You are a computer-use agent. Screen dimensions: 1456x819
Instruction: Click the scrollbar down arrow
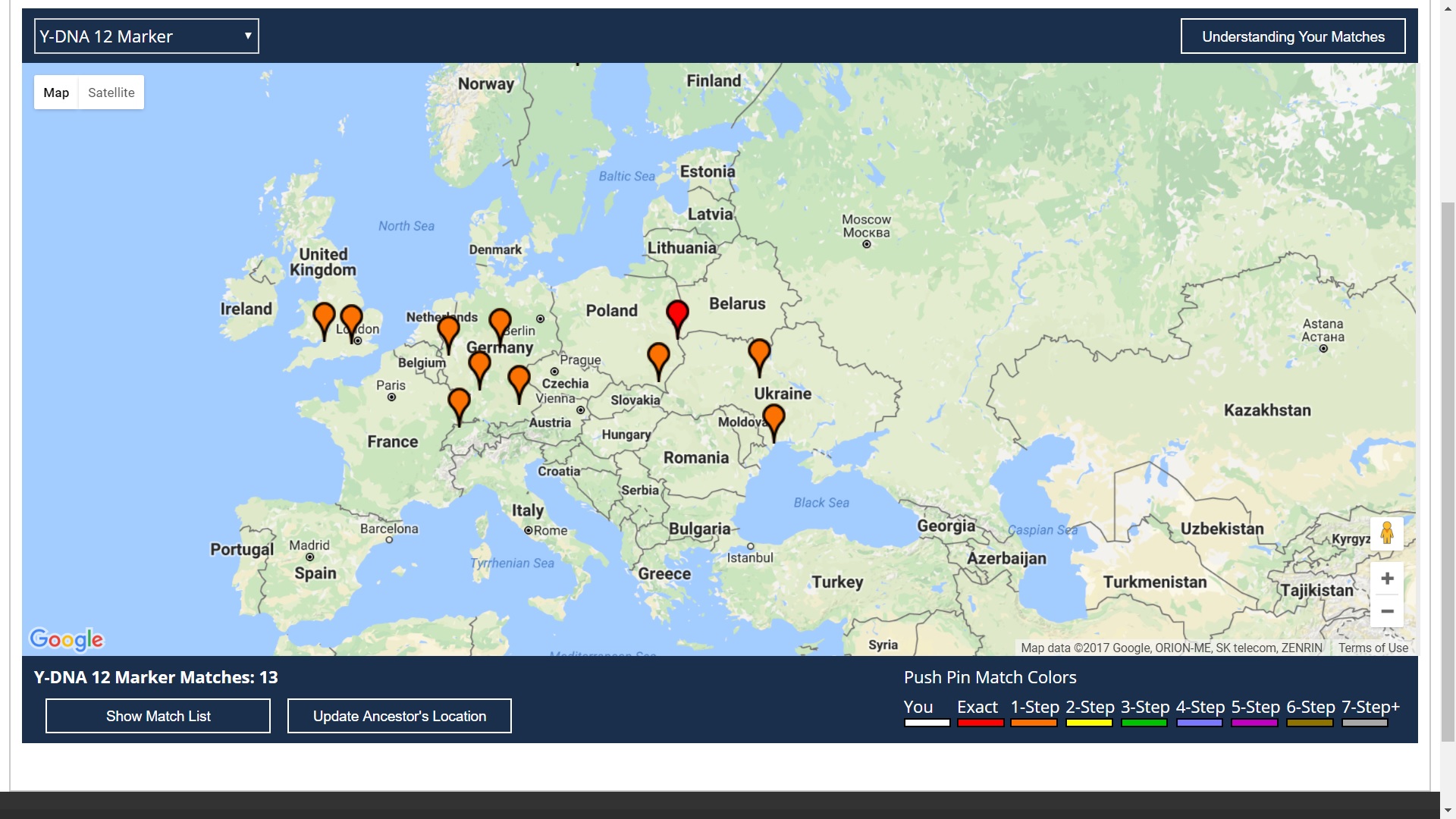(1448, 811)
